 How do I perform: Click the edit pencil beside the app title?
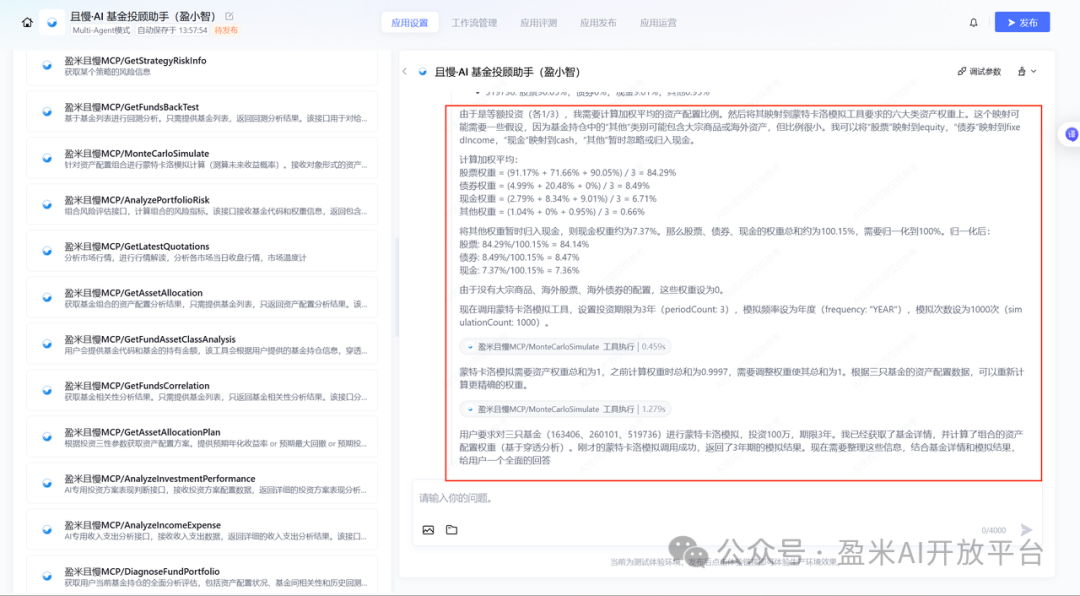tap(229, 16)
